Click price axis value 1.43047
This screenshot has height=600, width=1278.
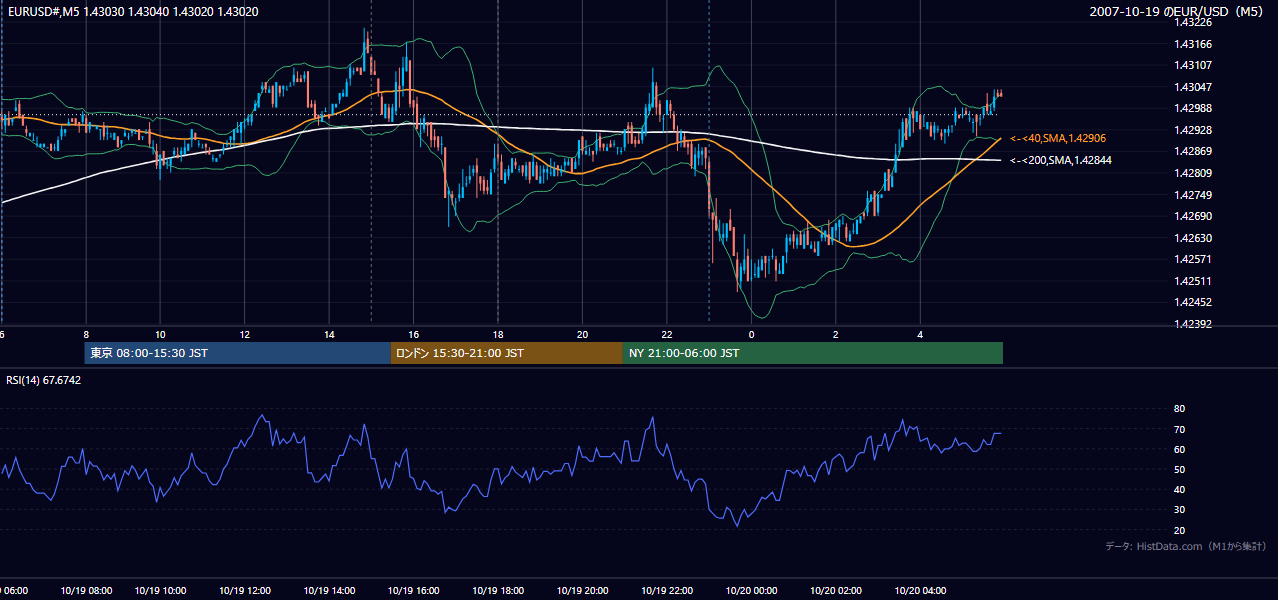tap(1193, 87)
